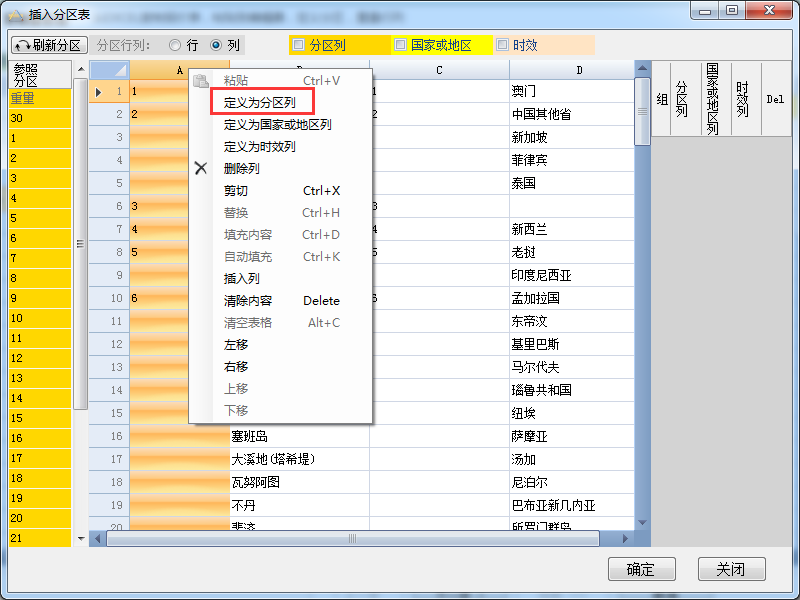
Task: Select 定义为时效列 in context menu
Action: click(x=259, y=146)
